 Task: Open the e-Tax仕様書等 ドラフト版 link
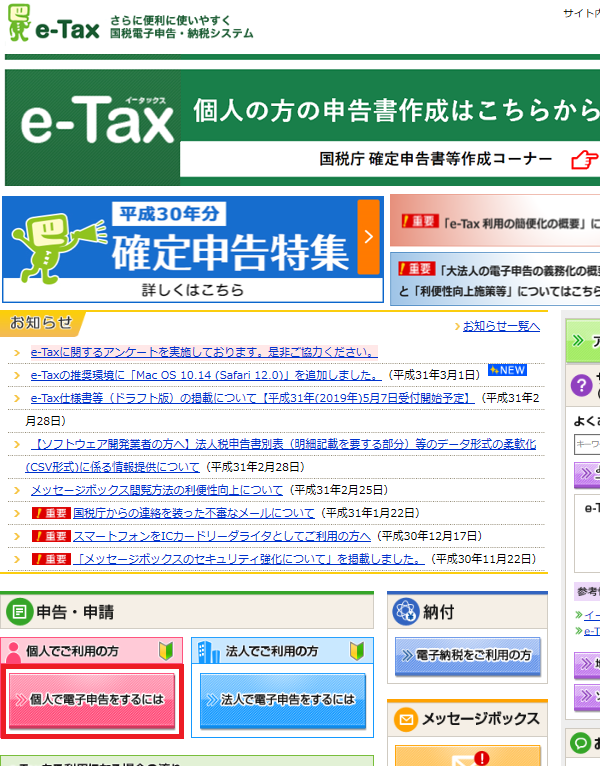pyautogui.click(x=252, y=398)
